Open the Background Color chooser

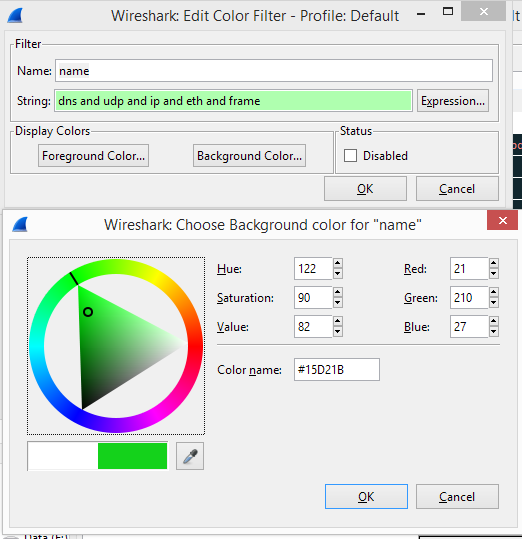249,156
